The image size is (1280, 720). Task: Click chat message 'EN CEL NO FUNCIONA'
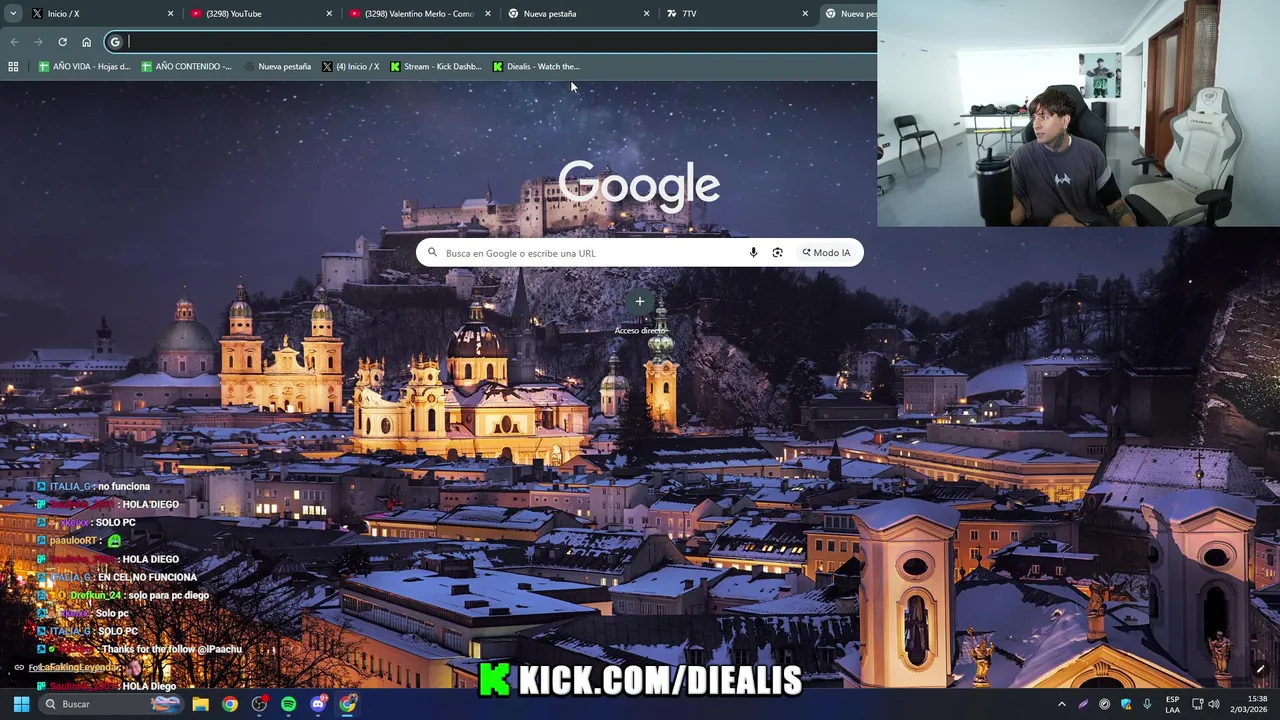pyautogui.click(x=147, y=578)
